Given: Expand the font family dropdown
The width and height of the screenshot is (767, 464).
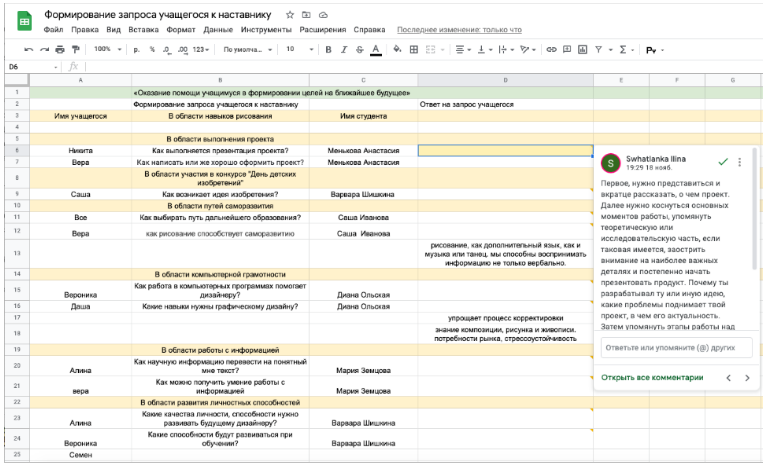Looking at the screenshot, I should (246, 49).
